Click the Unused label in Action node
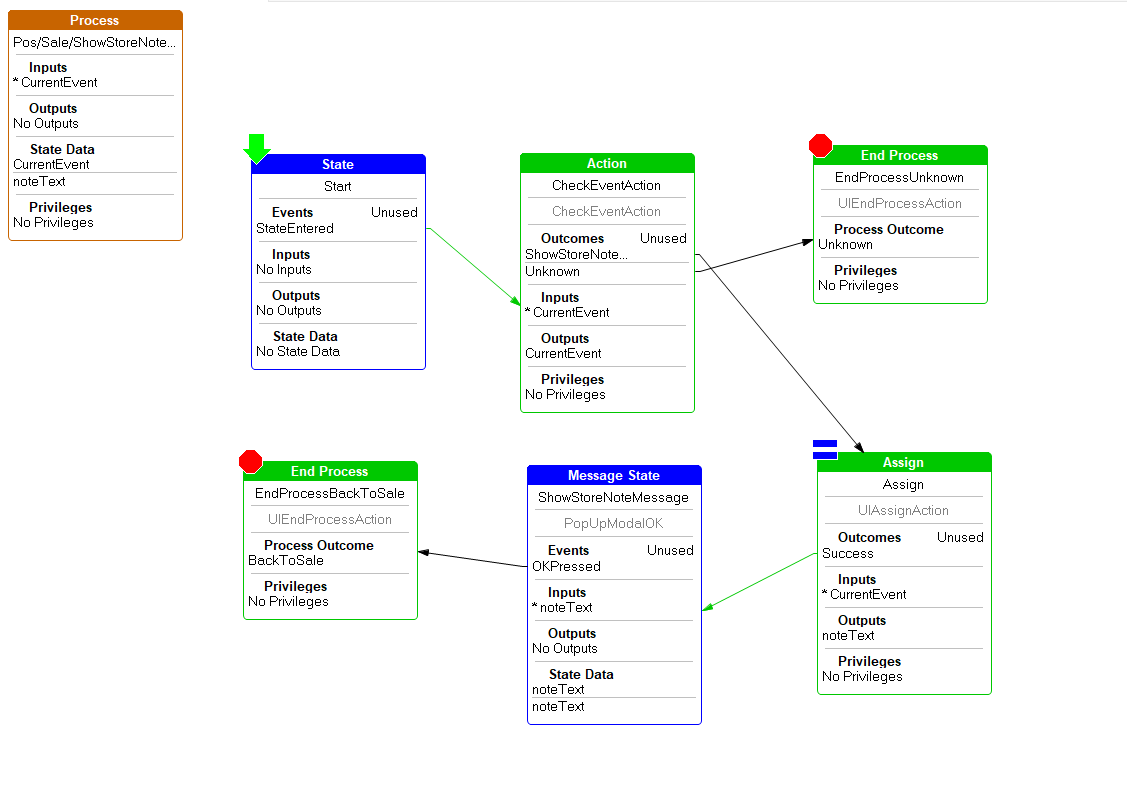 click(x=663, y=238)
